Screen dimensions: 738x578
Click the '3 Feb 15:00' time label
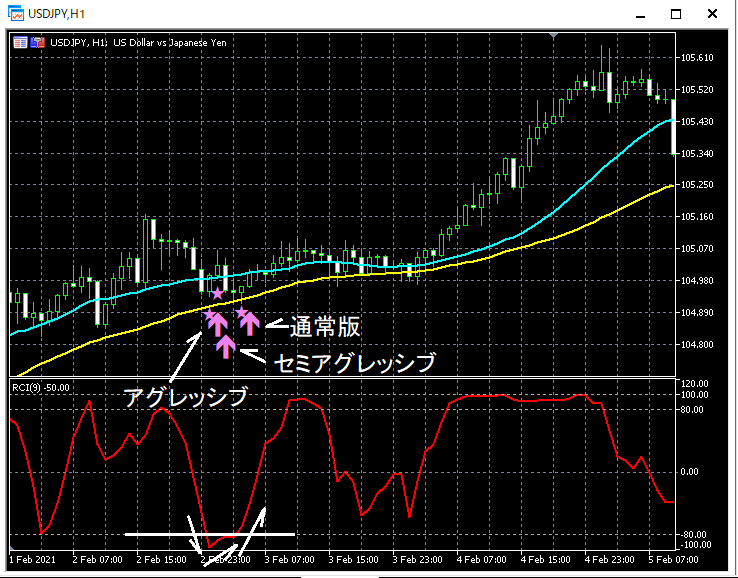(353, 560)
